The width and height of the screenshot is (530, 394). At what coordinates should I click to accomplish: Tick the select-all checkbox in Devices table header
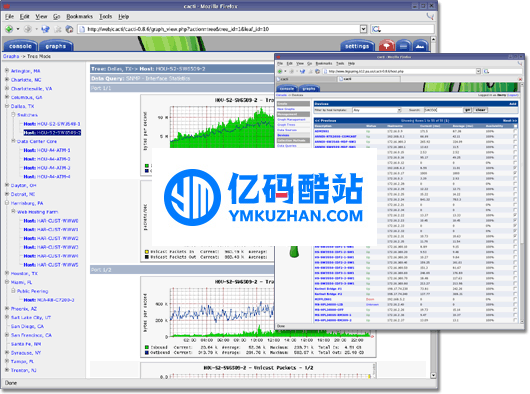[515, 126]
